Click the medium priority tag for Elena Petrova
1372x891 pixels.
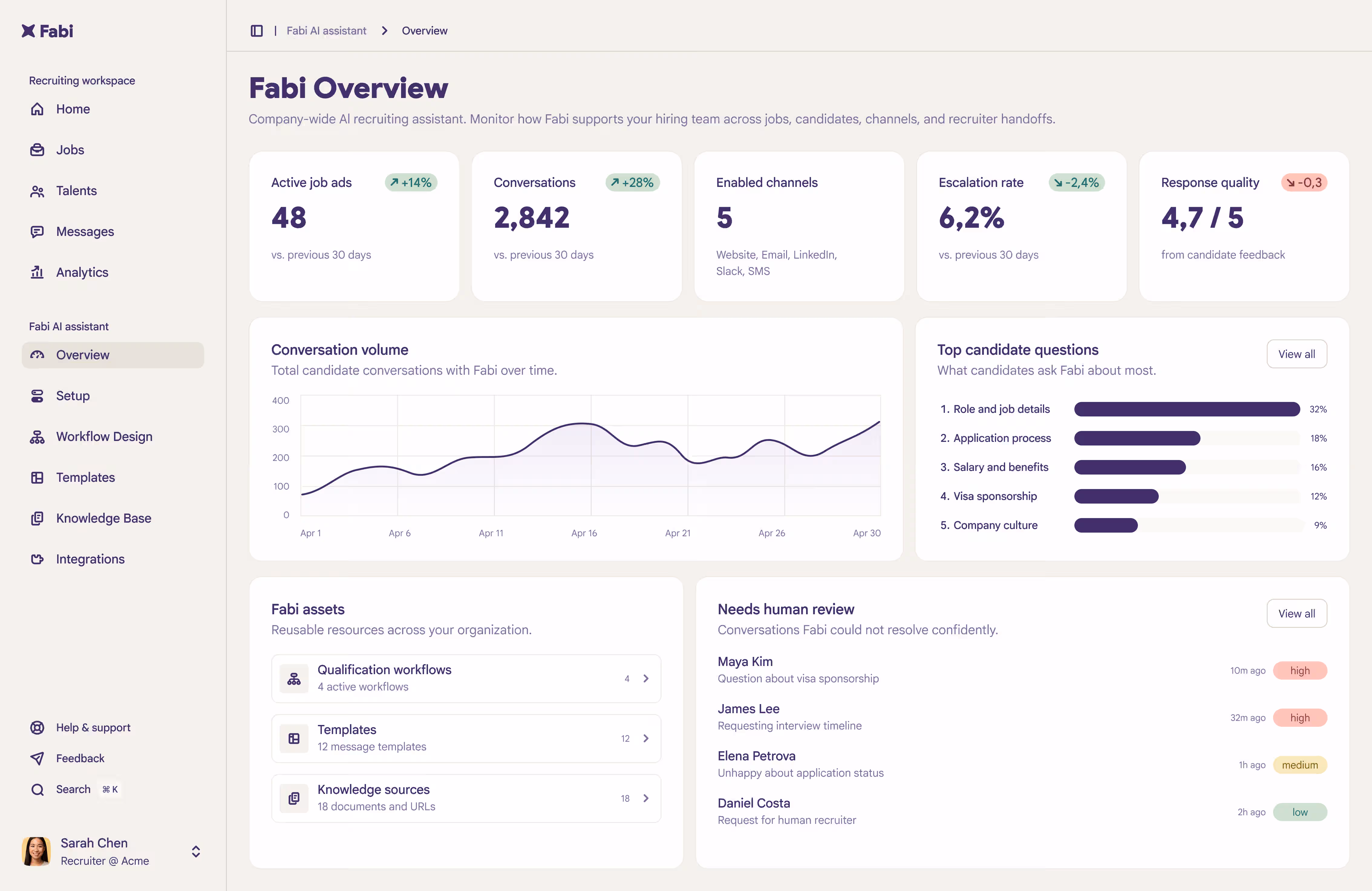pyautogui.click(x=1300, y=765)
